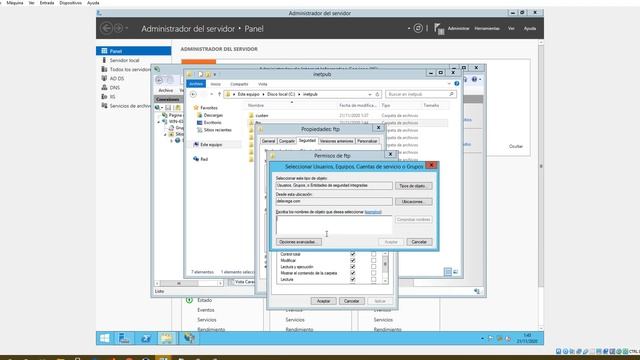Image resolution: width=640 pixels, height=360 pixels.
Task: Sort by Fecha de modificación column header
Action: [357, 105]
